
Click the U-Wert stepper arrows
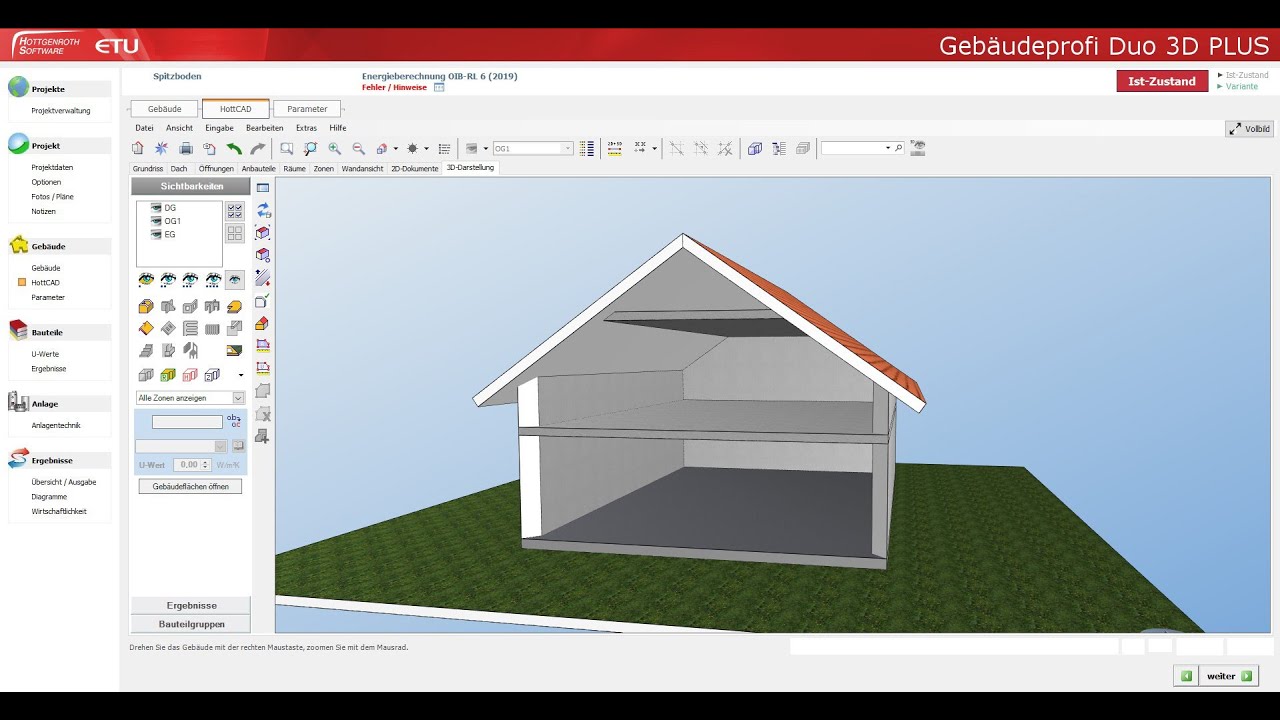pyautogui.click(x=206, y=465)
